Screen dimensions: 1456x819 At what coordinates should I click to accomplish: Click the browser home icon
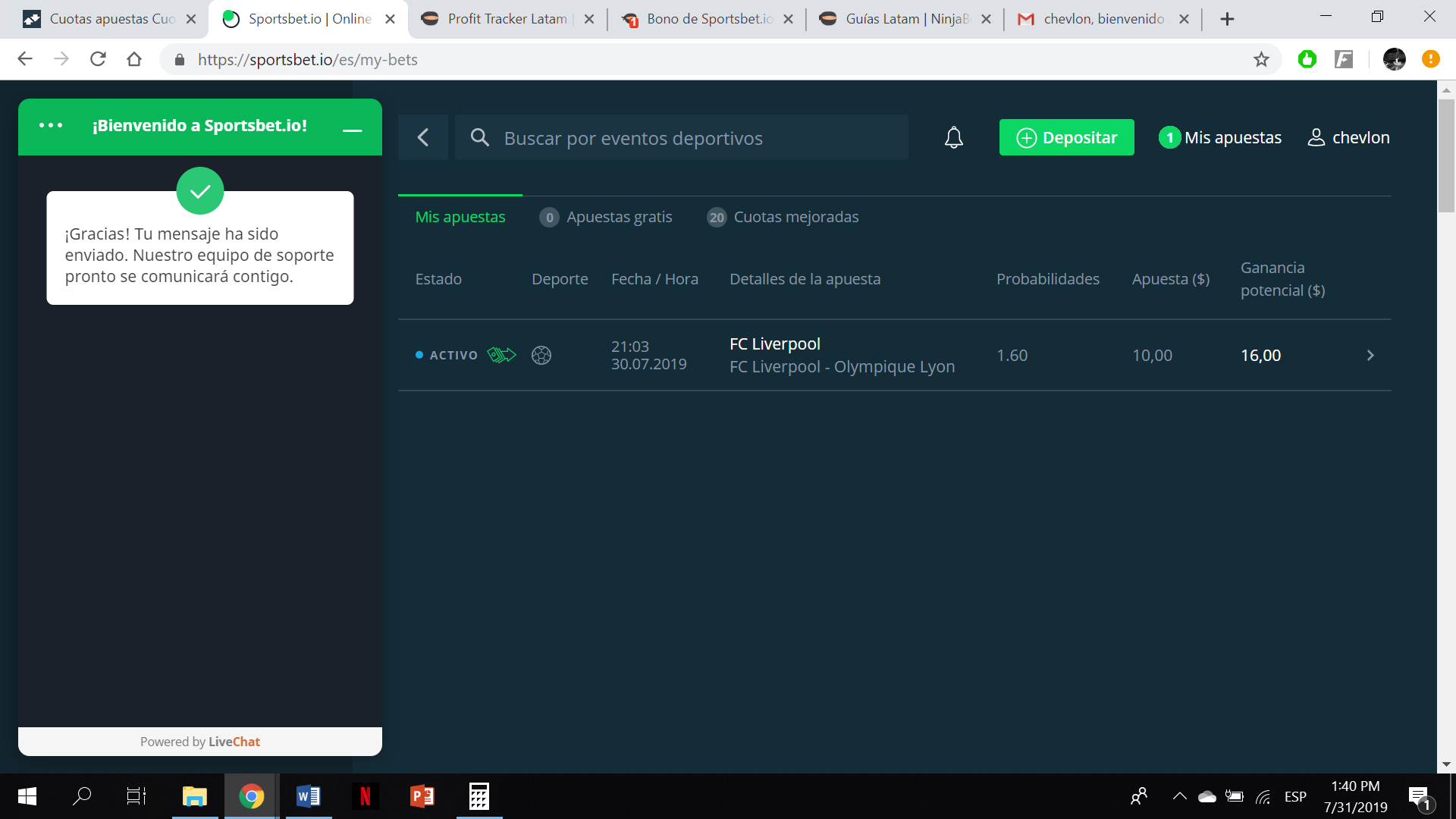pyautogui.click(x=134, y=59)
